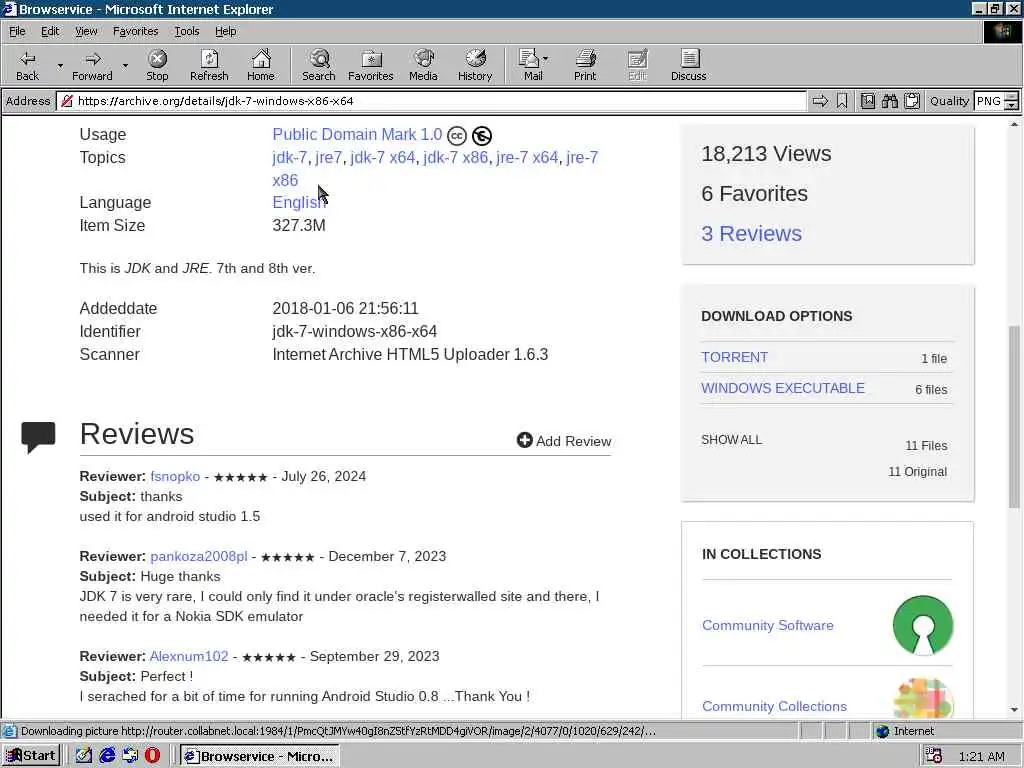
Task: Focus the address bar URL field
Action: coord(431,101)
